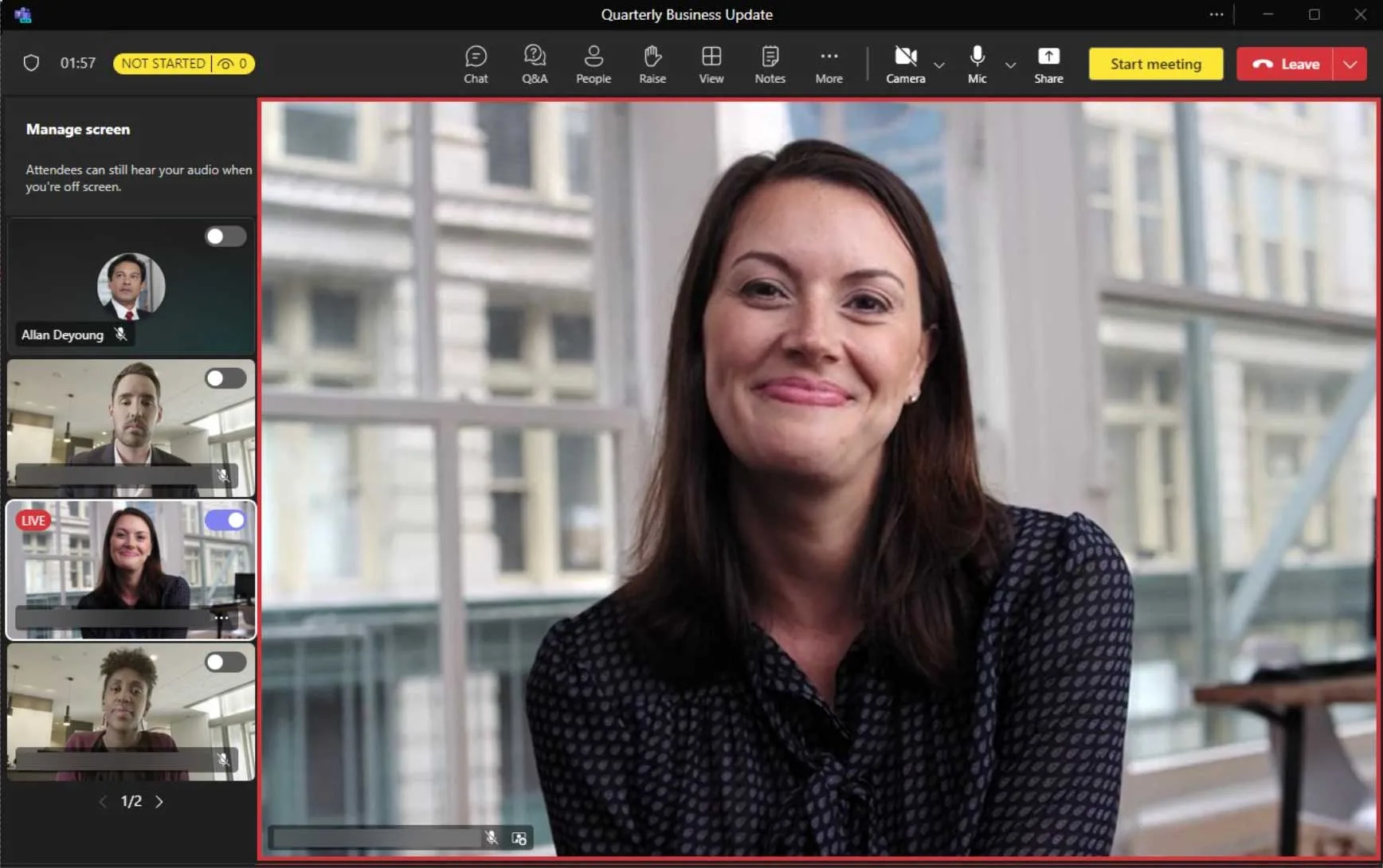Expand the Camera options chevron
The height and width of the screenshot is (868, 1383).
(x=939, y=65)
